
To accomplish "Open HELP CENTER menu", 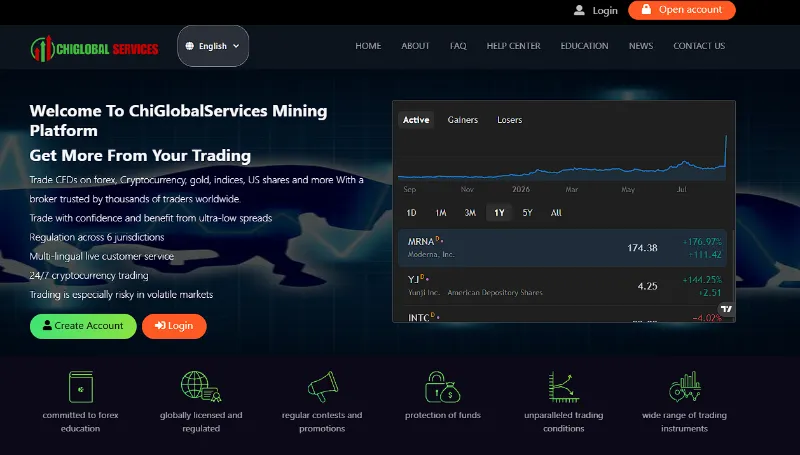I will 513,46.
